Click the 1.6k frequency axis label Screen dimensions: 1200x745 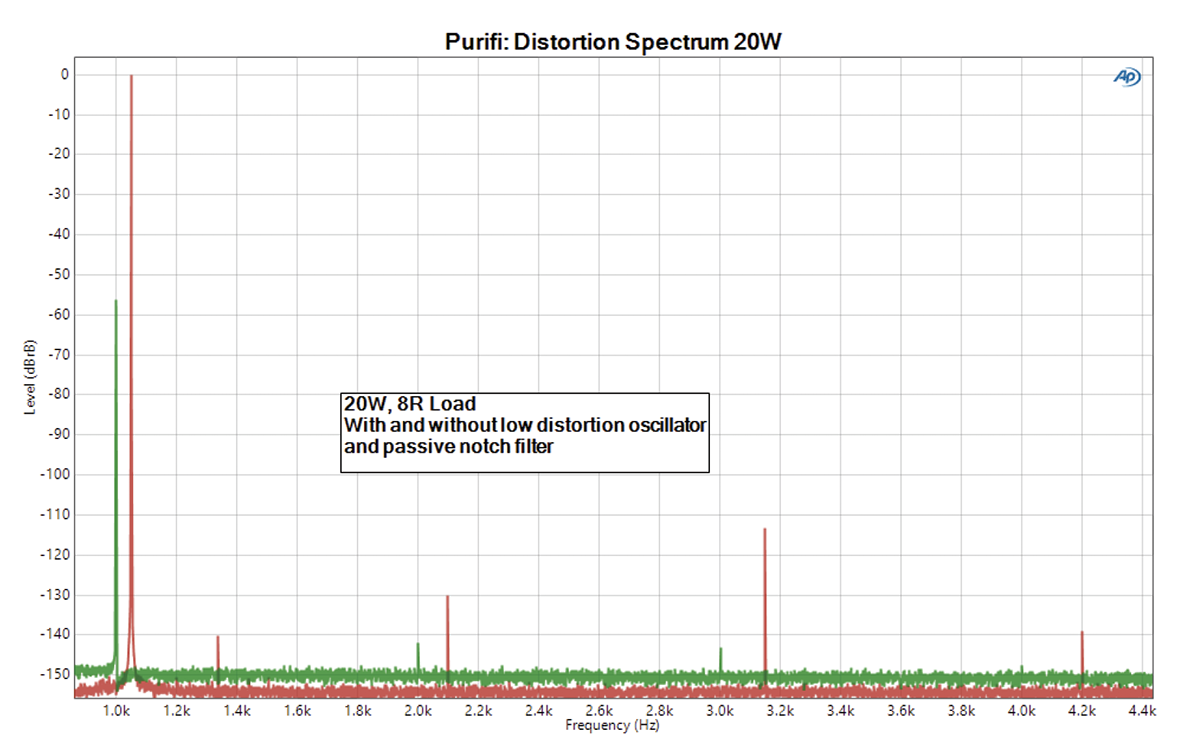(x=297, y=711)
